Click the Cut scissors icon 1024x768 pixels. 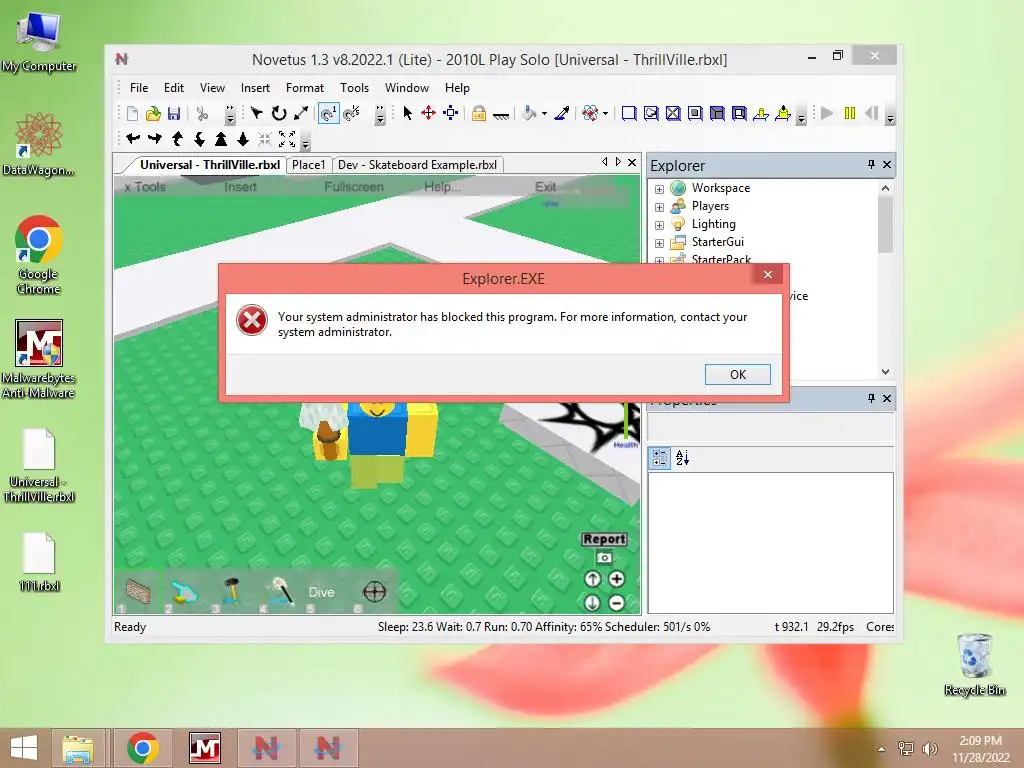202,114
